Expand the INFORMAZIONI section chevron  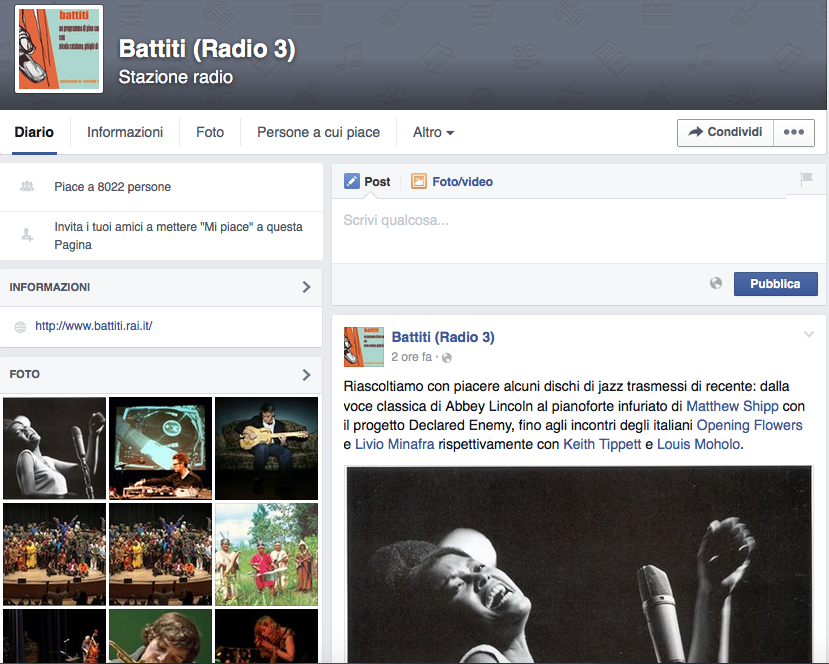point(306,287)
